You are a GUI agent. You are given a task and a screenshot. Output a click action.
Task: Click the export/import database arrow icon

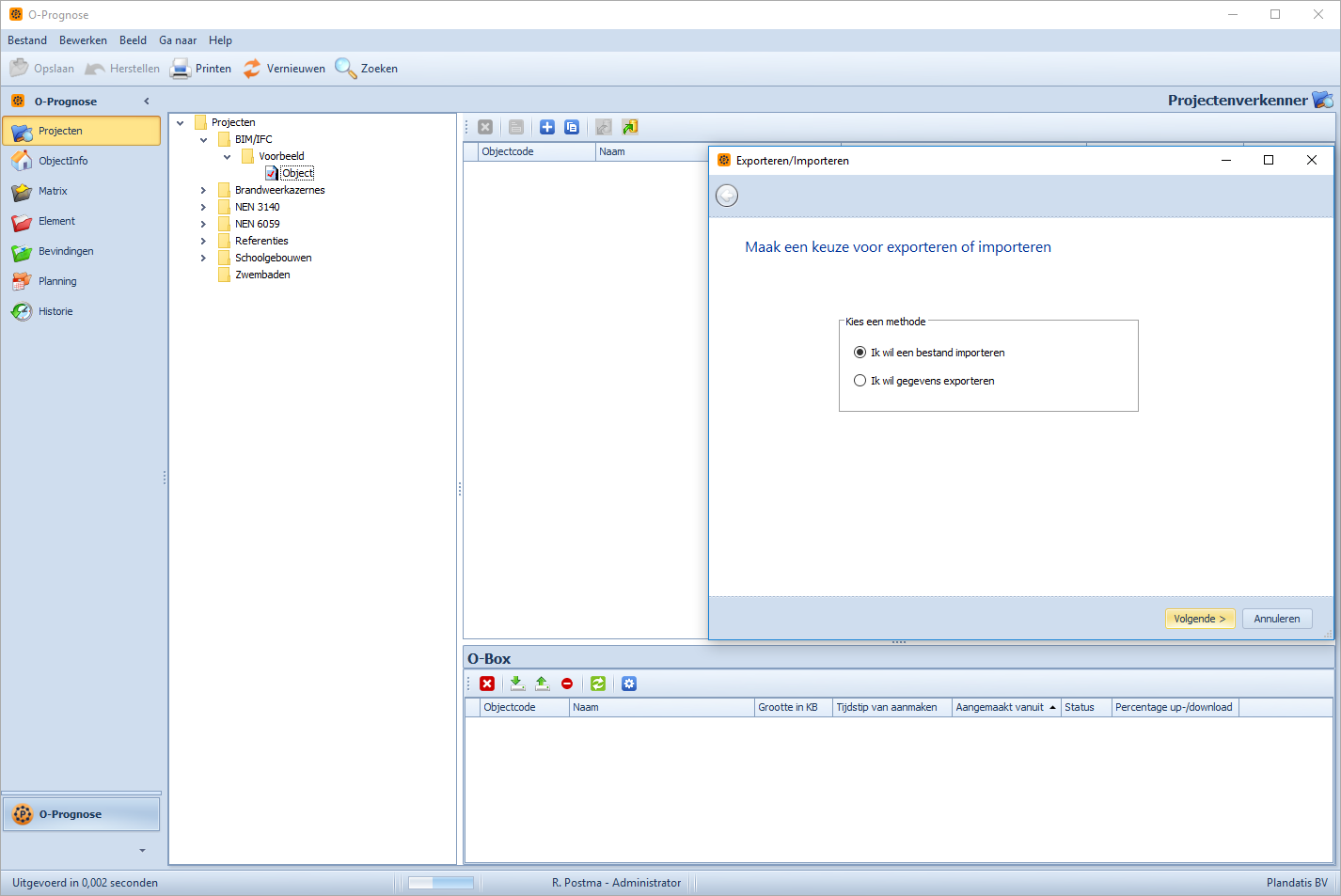point(630,127)
